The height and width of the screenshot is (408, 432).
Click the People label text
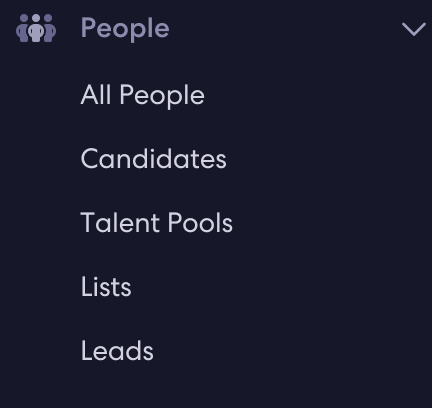point(125,29)
